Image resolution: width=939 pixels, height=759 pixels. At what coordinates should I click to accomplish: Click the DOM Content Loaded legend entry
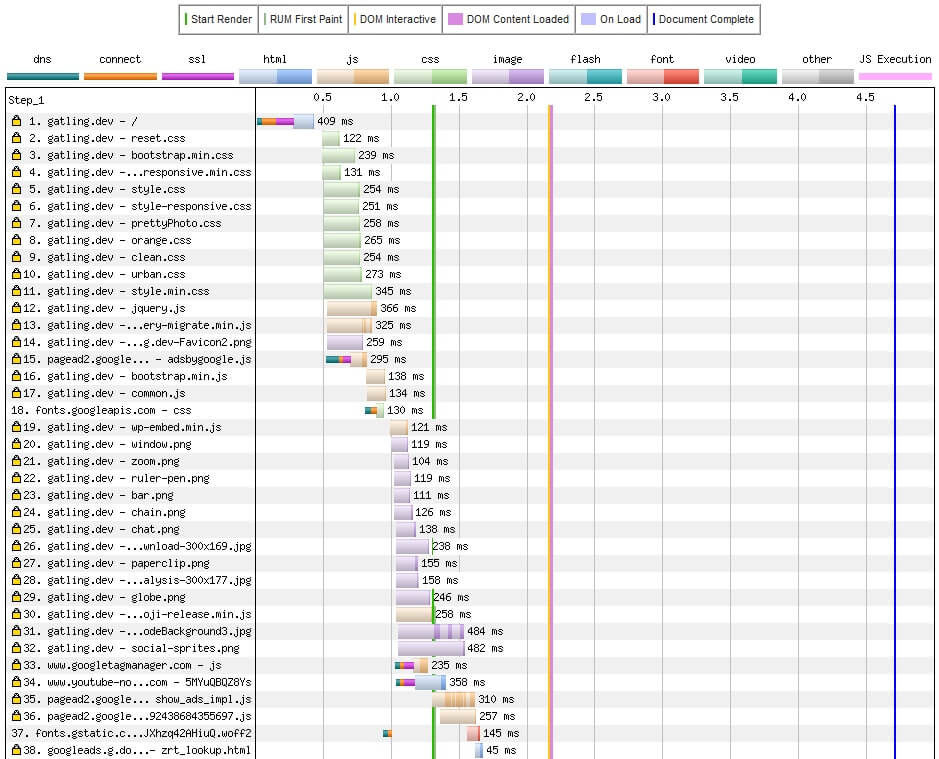(x=510, y=19)
